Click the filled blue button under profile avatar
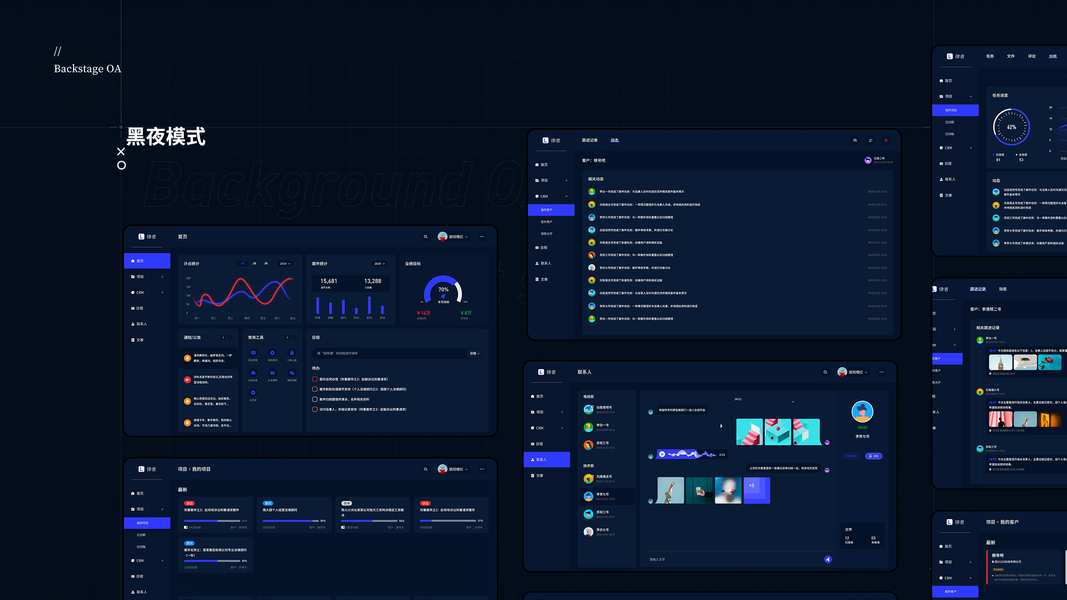 coord(874,456)
